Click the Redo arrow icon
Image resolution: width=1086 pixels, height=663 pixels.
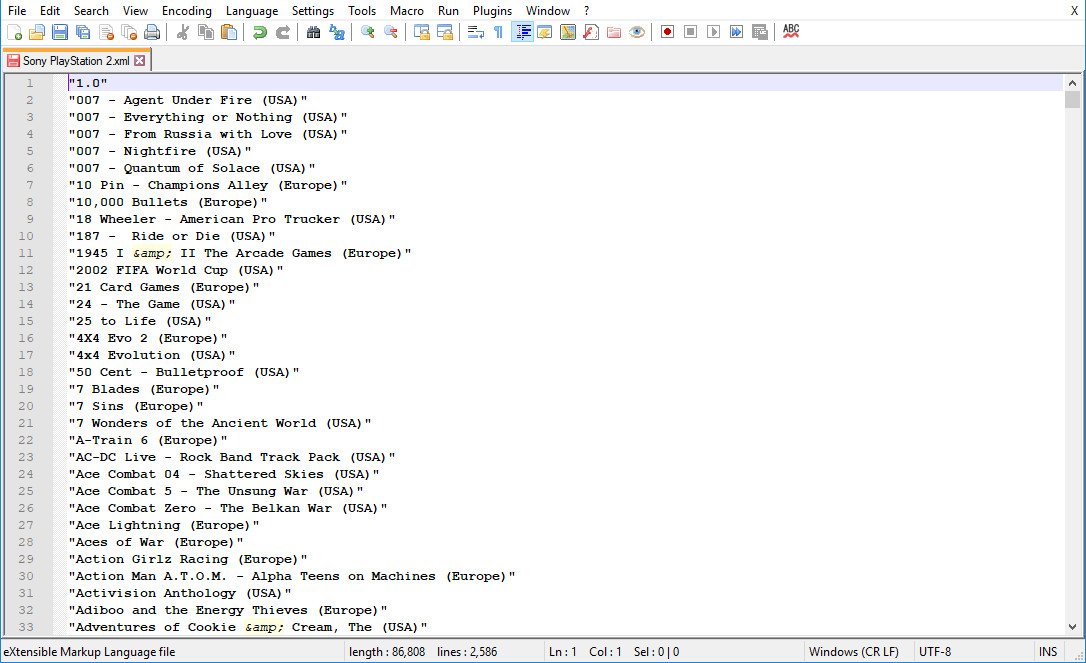click(x=283, y=32)
